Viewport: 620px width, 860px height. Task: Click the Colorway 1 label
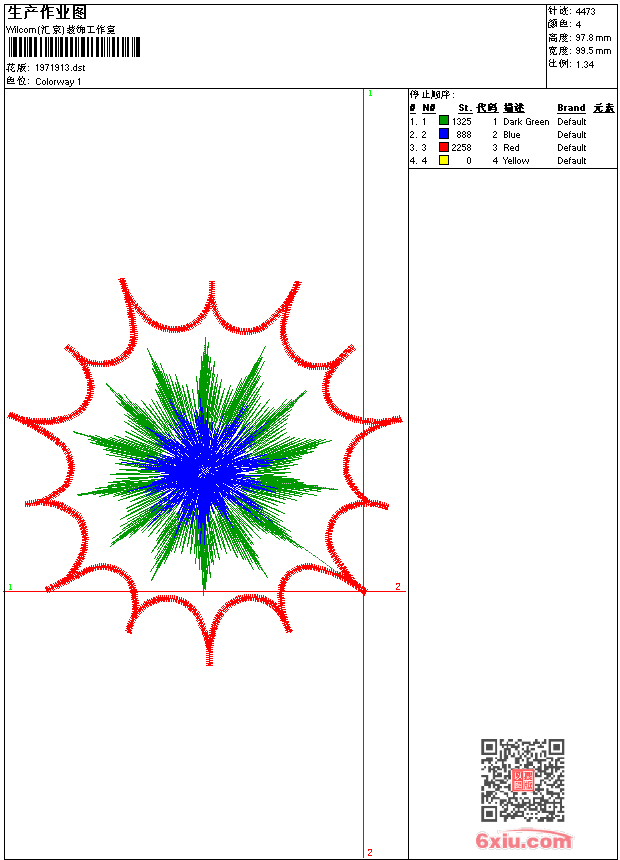58,82
